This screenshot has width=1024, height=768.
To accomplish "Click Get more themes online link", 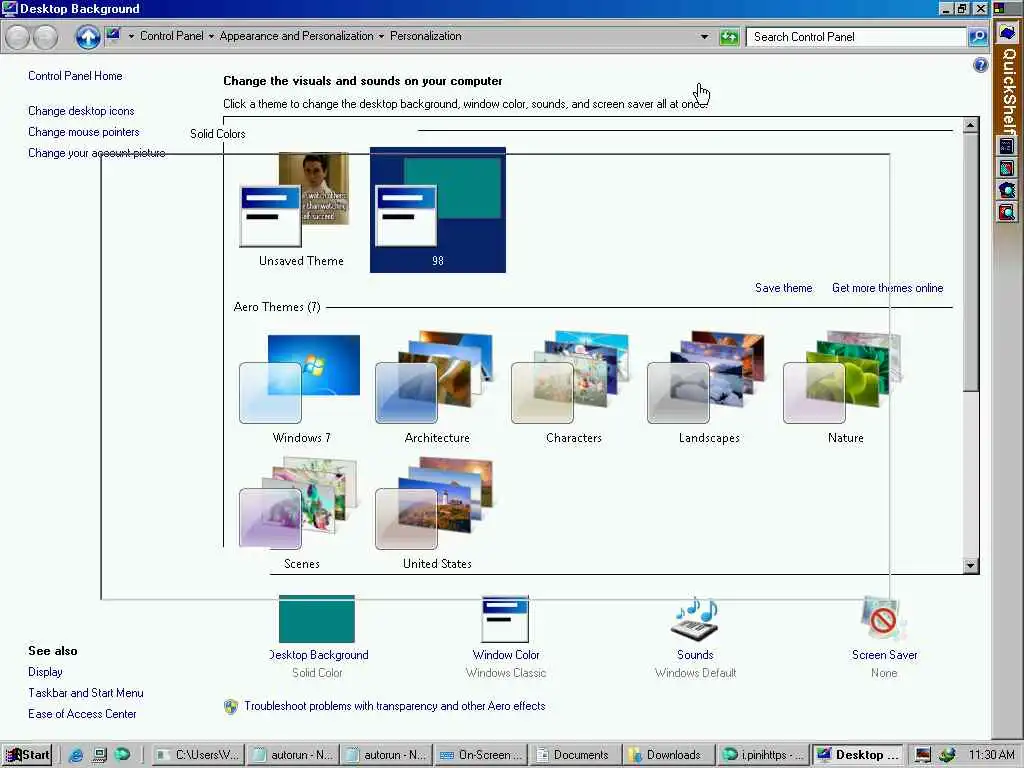I will (888, 288).
